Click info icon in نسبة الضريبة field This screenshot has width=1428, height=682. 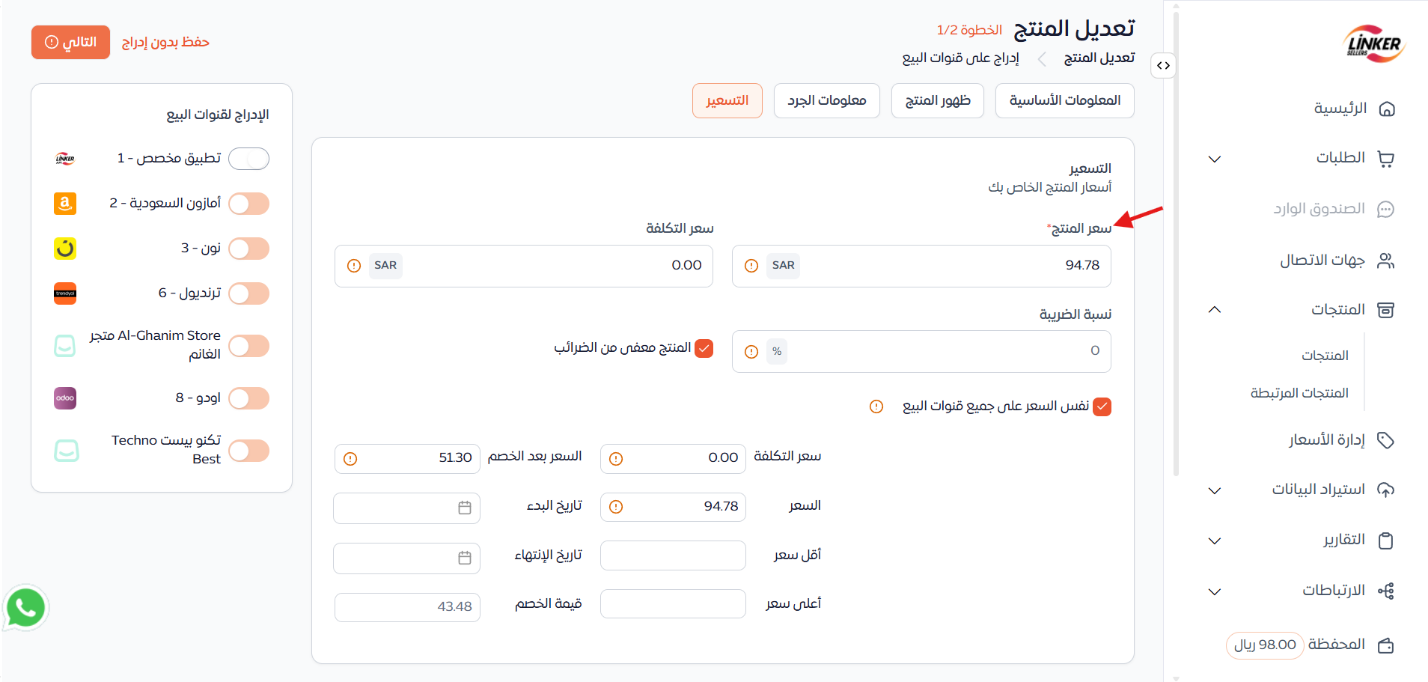(751, 351)
